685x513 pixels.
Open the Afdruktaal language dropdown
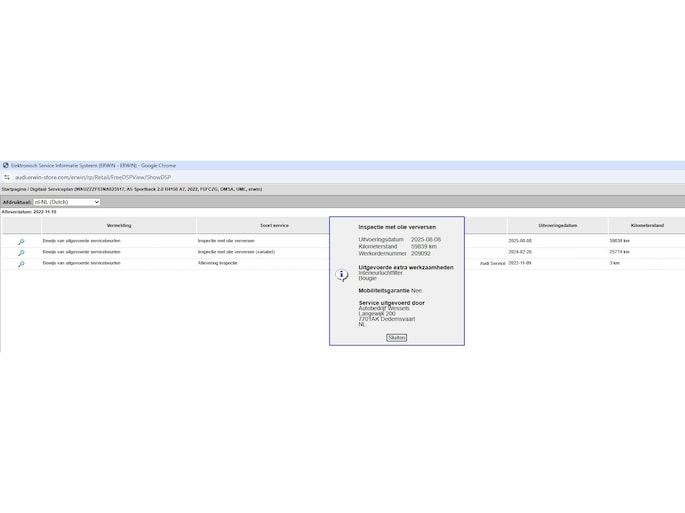click(x=66, y=202)
